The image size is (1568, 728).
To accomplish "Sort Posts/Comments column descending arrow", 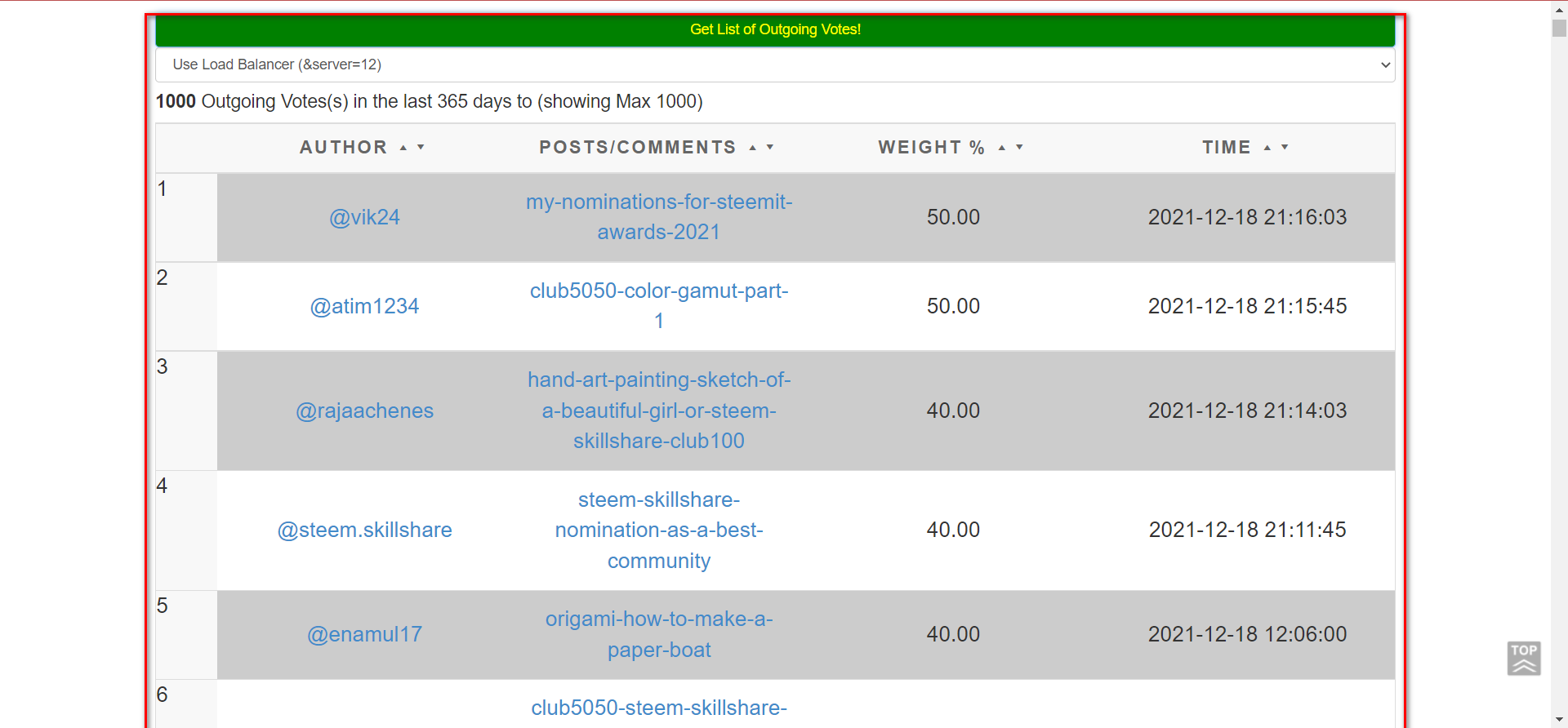I will pos(770,148).
